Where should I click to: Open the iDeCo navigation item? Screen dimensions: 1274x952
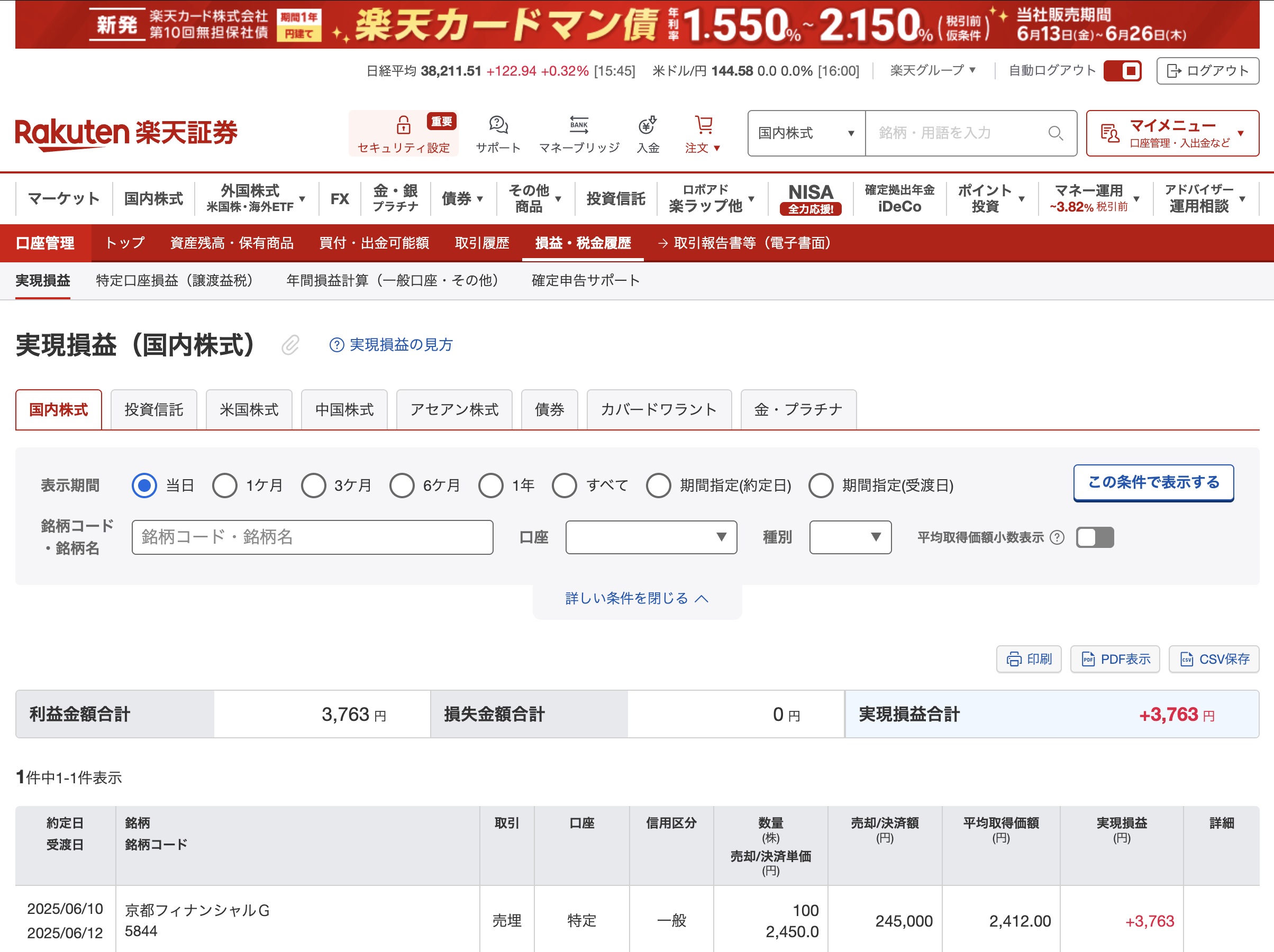point(899,198)
